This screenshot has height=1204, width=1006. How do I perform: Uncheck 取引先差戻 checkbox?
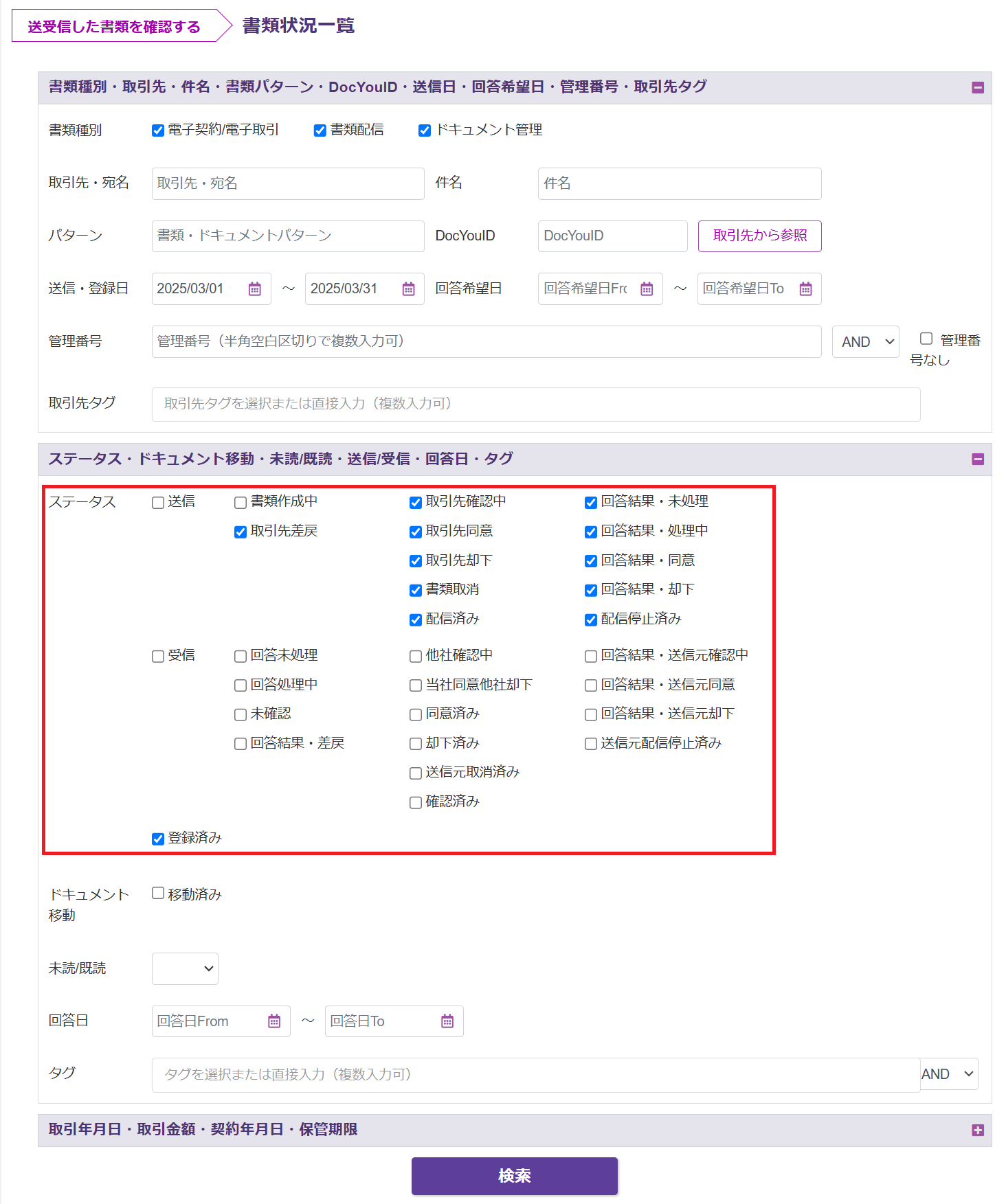click(241, 532)
